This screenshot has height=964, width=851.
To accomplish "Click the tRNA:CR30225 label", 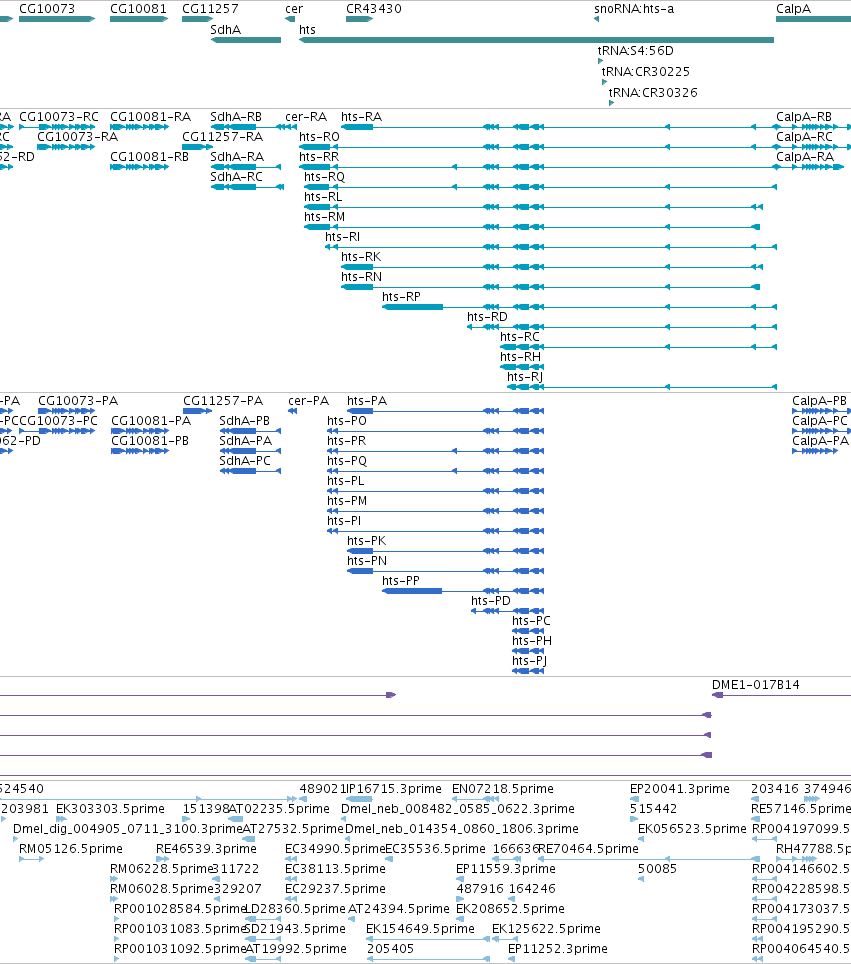I will click(x=646, y=72).
